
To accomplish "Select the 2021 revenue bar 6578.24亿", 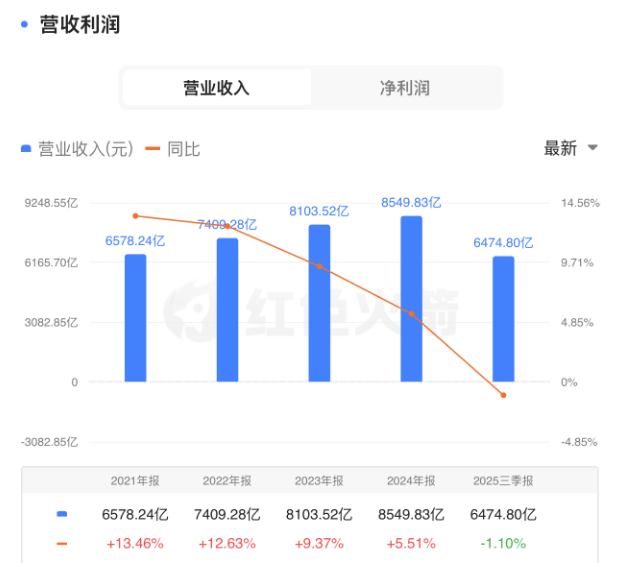I will click(x=136, y=318).
